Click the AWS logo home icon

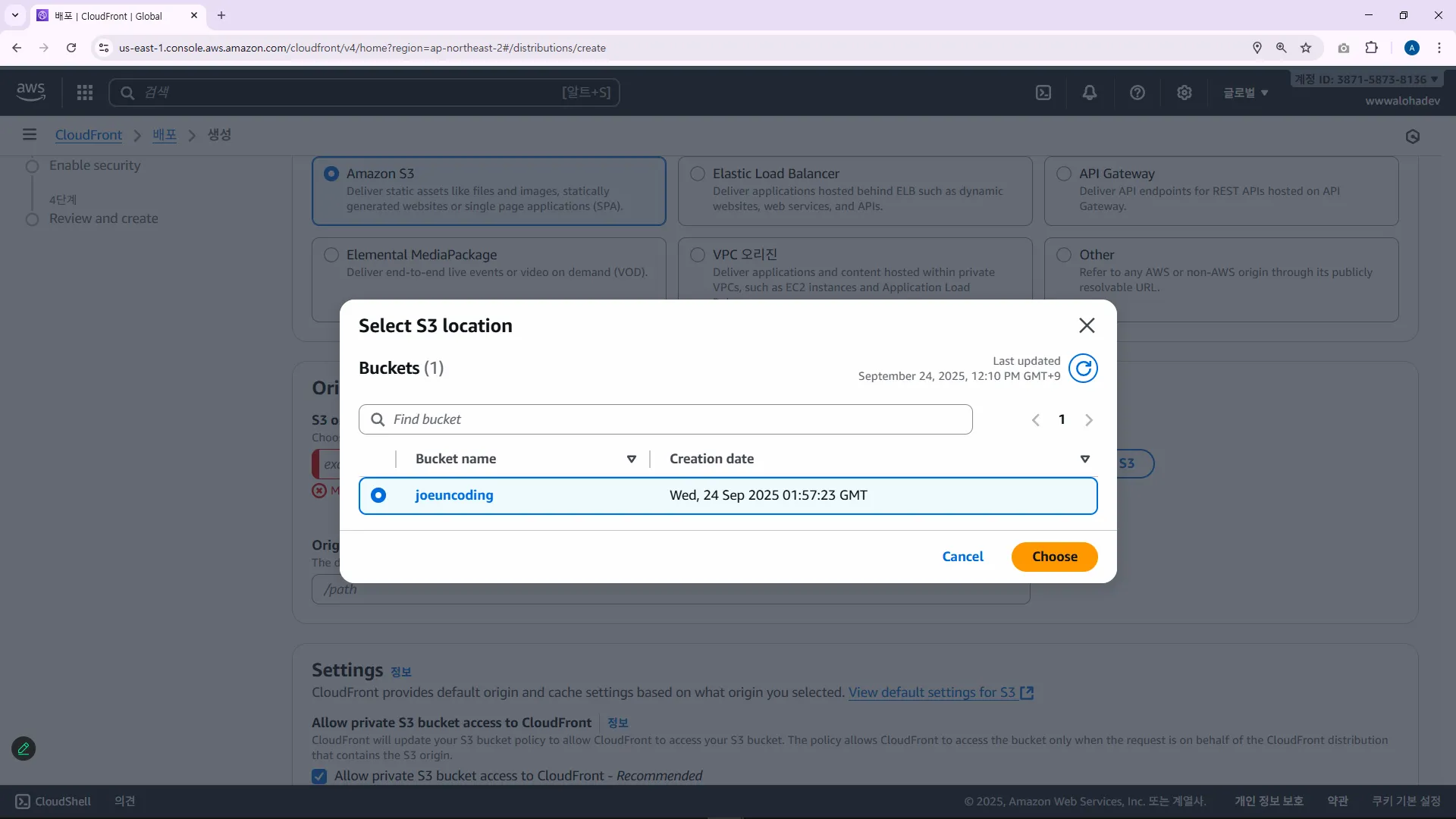(31, 92)
